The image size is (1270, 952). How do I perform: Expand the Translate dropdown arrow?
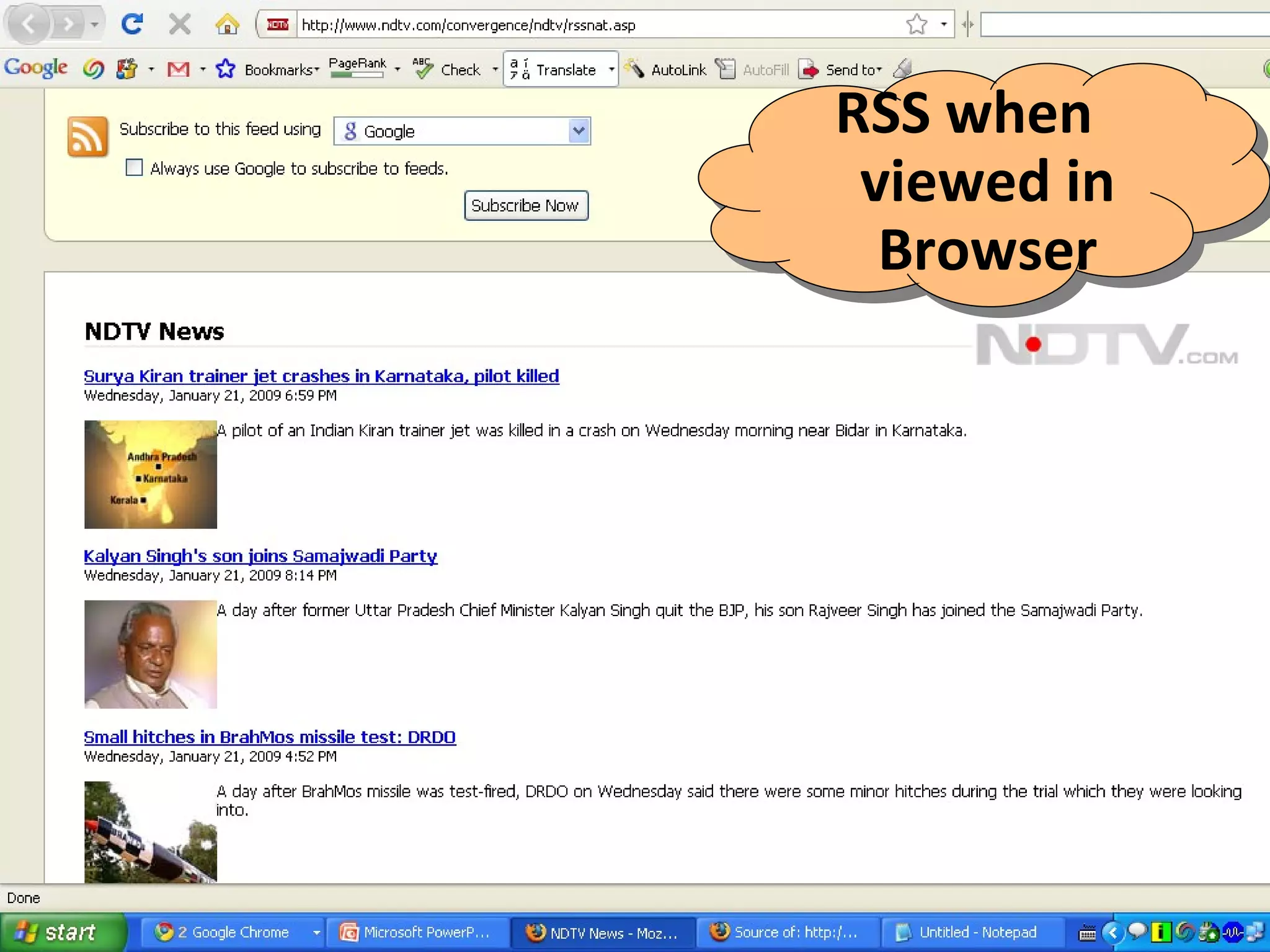click(611, 69)
